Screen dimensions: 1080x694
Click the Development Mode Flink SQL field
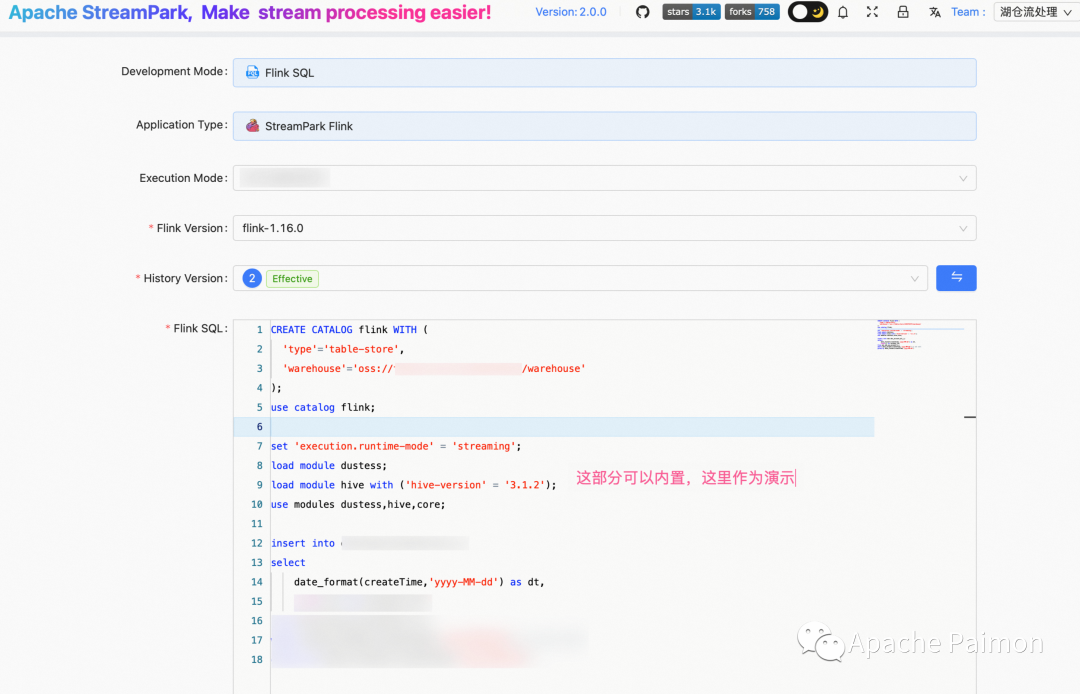(604, 72)
